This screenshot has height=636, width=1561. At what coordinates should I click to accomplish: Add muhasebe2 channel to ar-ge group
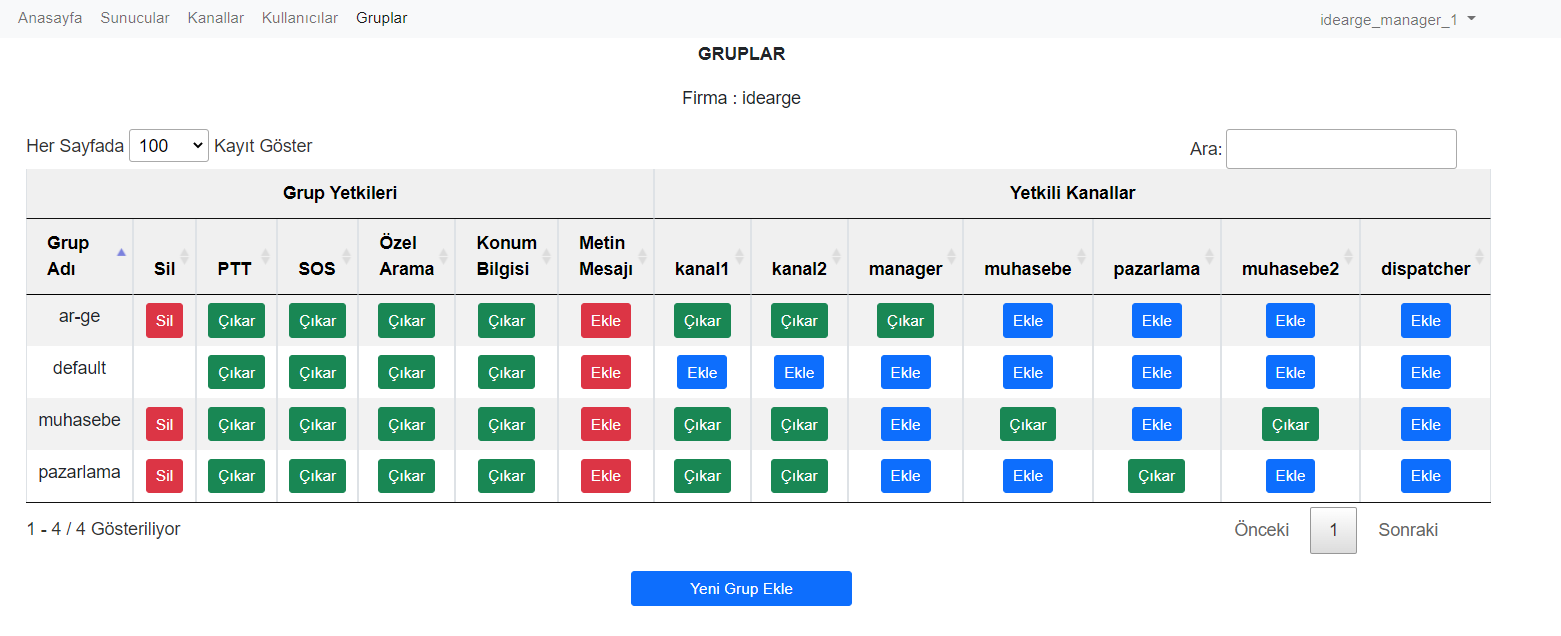pos(1291,321)
